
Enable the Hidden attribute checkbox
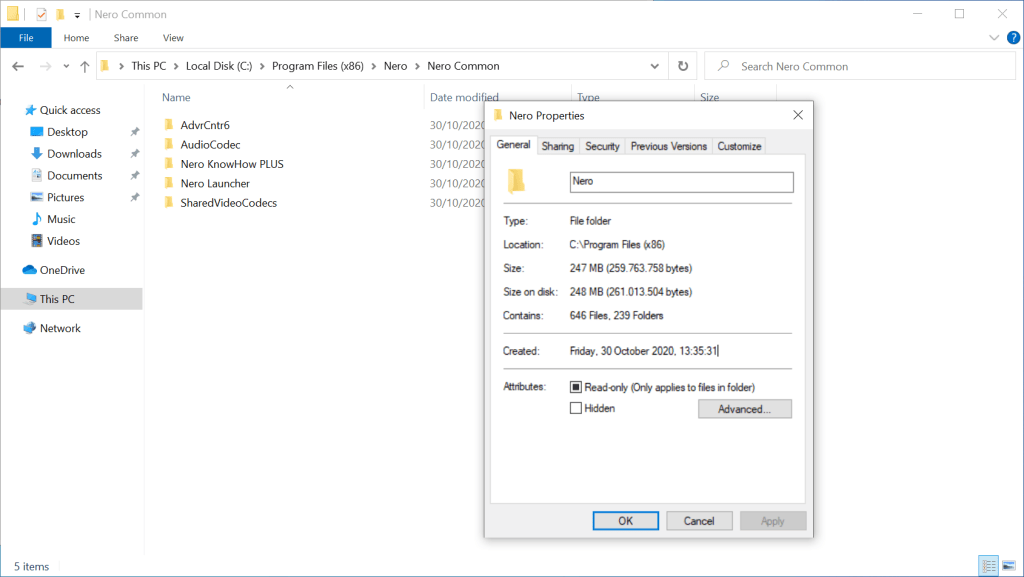click(x=575, y=408)
